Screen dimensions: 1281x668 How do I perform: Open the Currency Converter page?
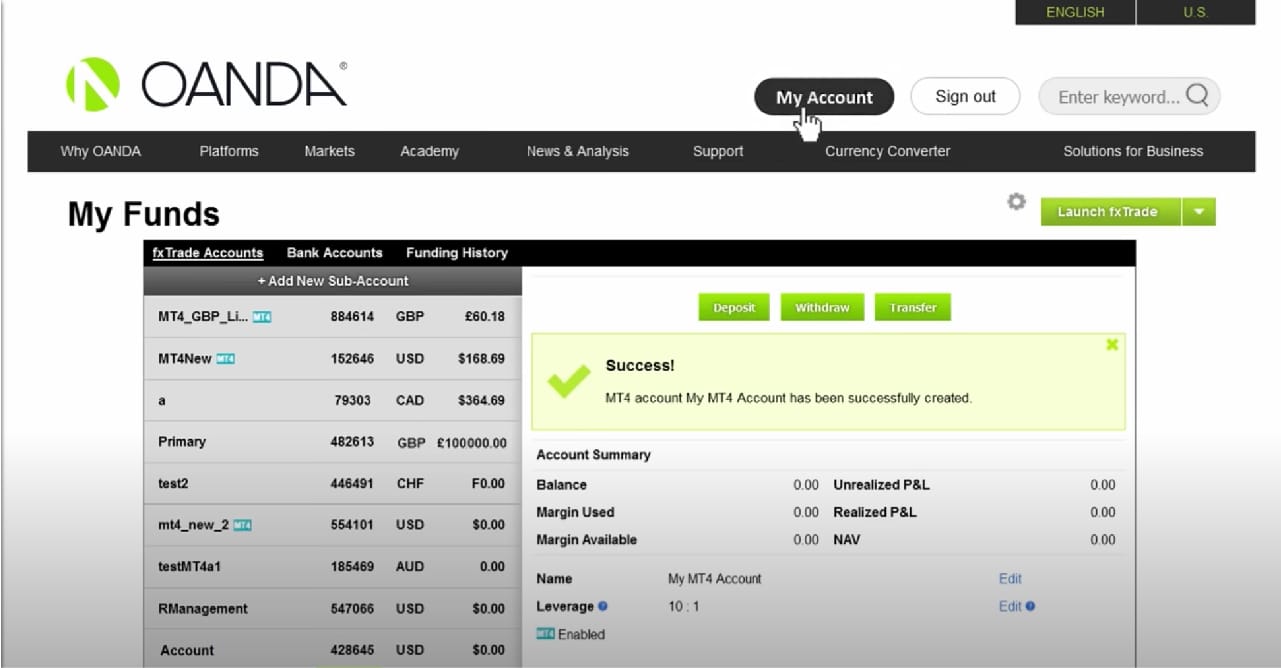(x=888, y=151)
